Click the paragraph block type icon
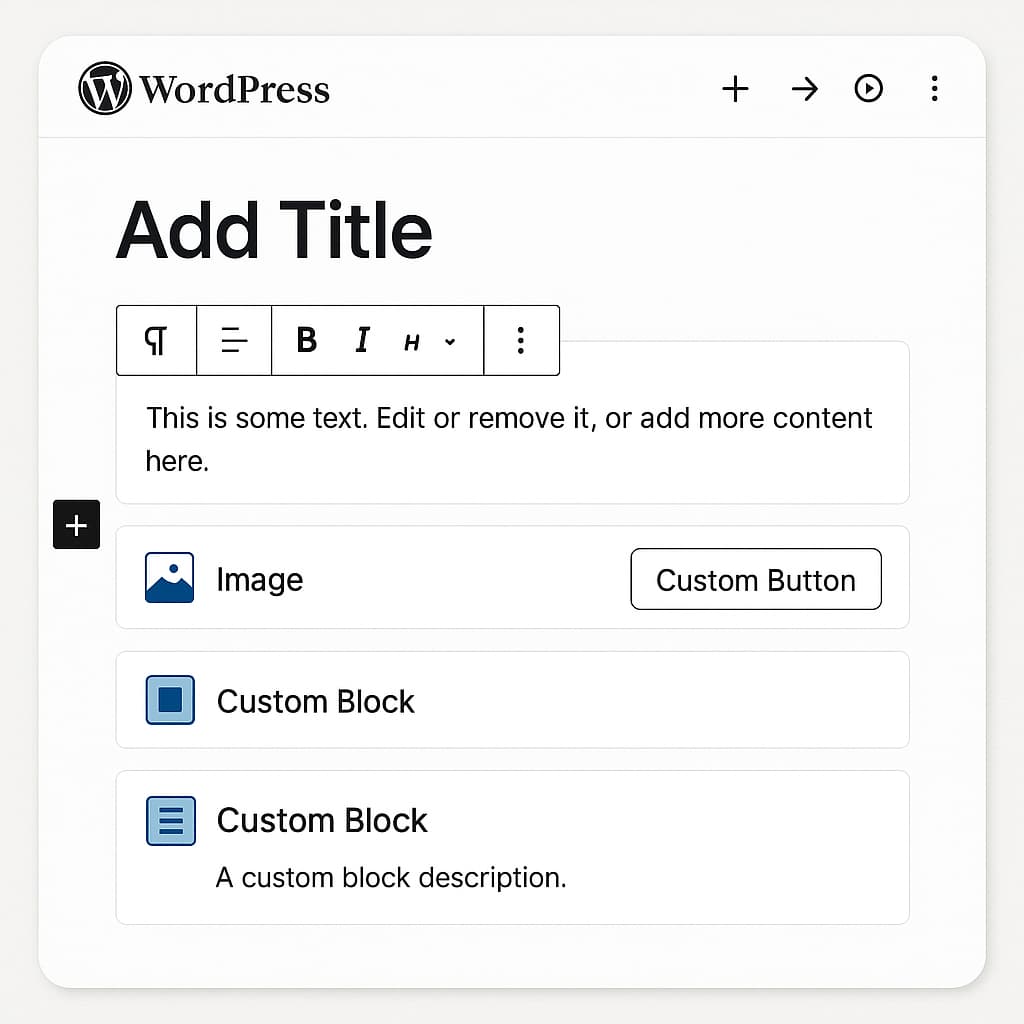This screenshot has height=1024, width=1024. pyautogui.click(x=156, y=341)
